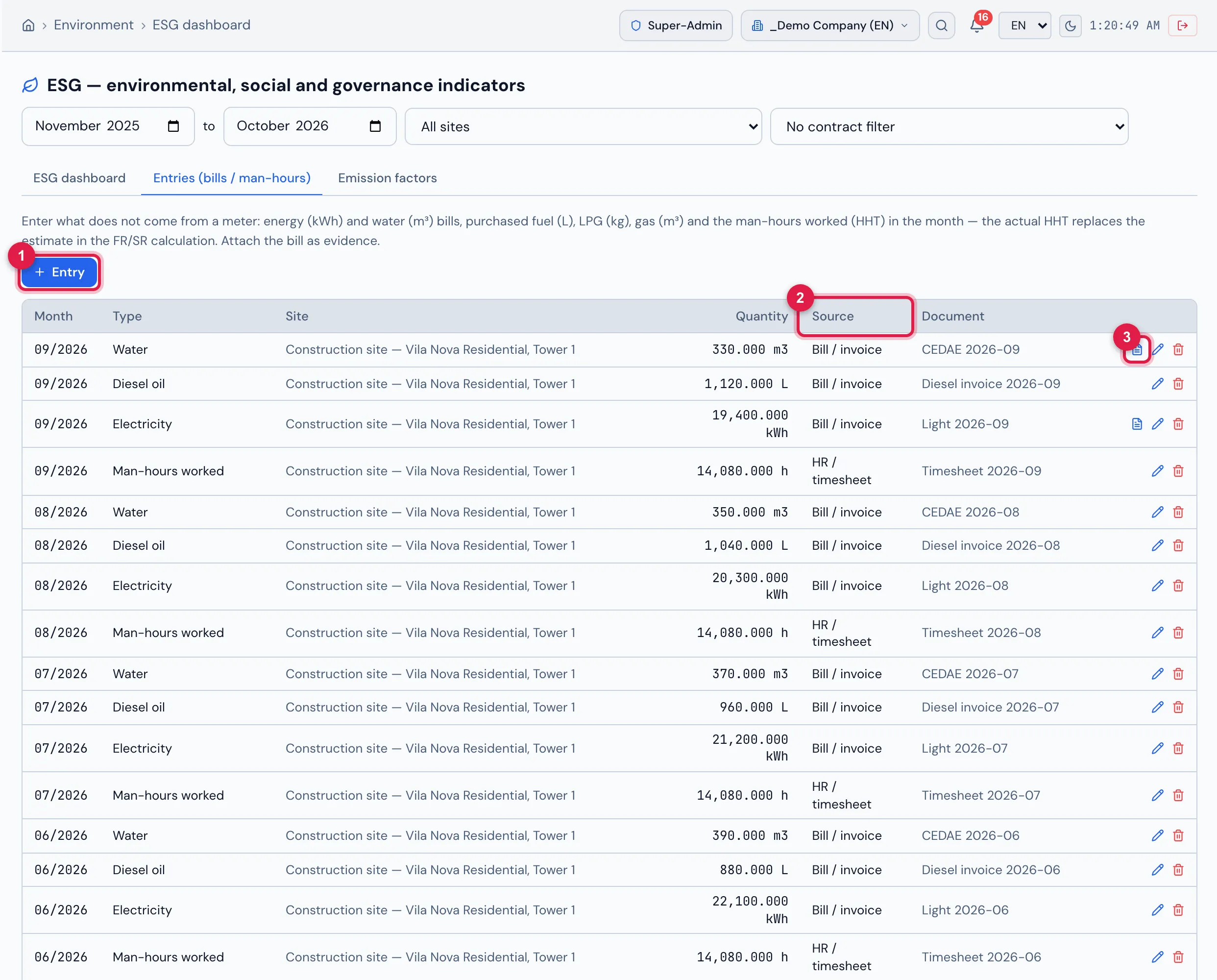Open notifications bell with 16 badge
The height and width of the screenshot is (980, 1217).
point(977,25)
